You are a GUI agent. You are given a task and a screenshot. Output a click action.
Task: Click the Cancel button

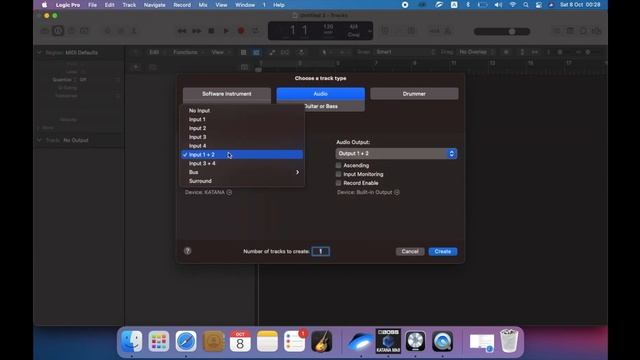point(410,251)
